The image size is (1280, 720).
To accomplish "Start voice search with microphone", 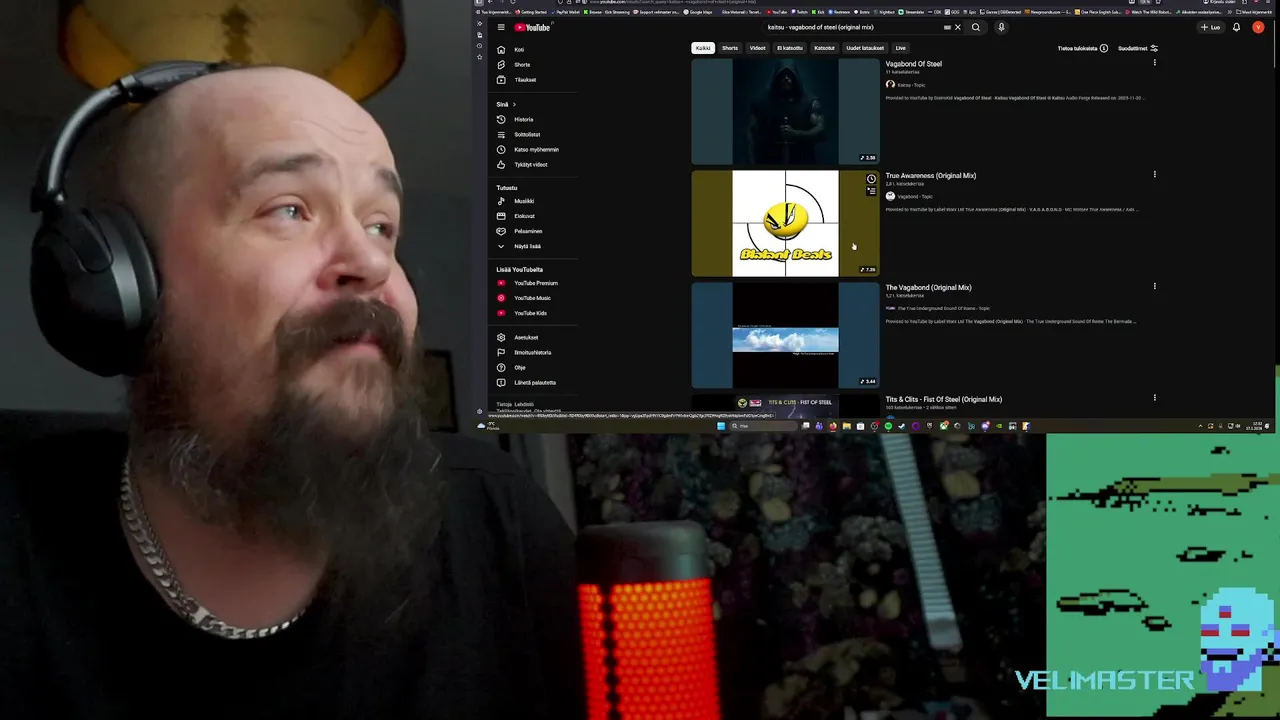I will [1001, 27].
